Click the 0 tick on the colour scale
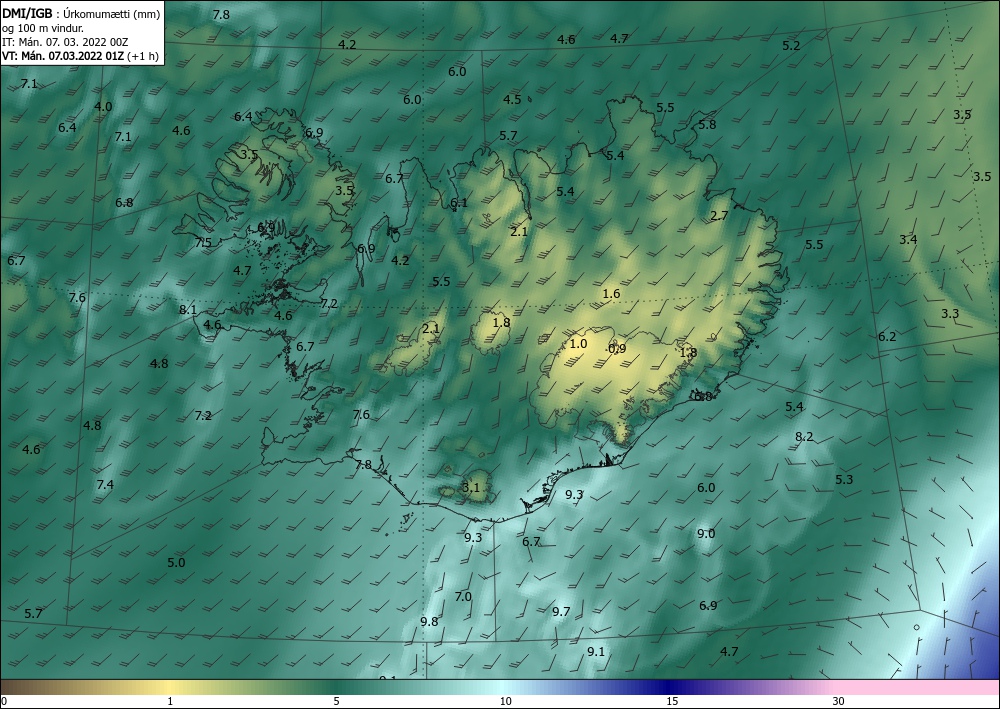The height and width of the screenshot is (709, 1000). click(x=4, y=701)
